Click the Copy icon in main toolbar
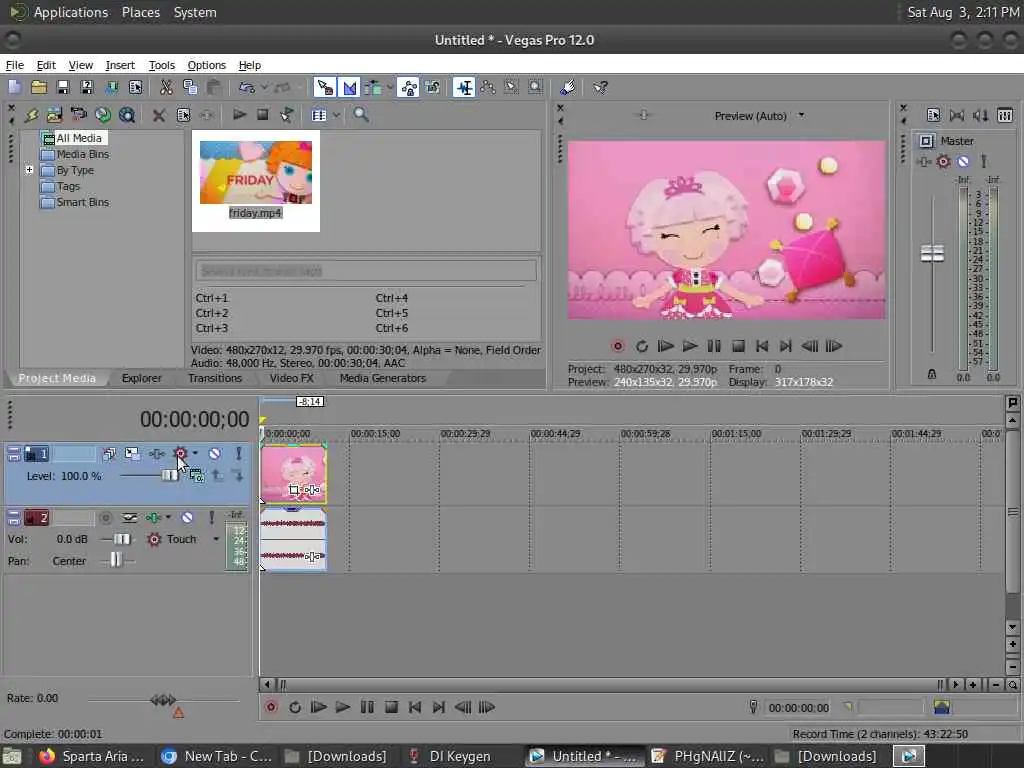This screenshot has width=1024, height=768. (190, 87)
